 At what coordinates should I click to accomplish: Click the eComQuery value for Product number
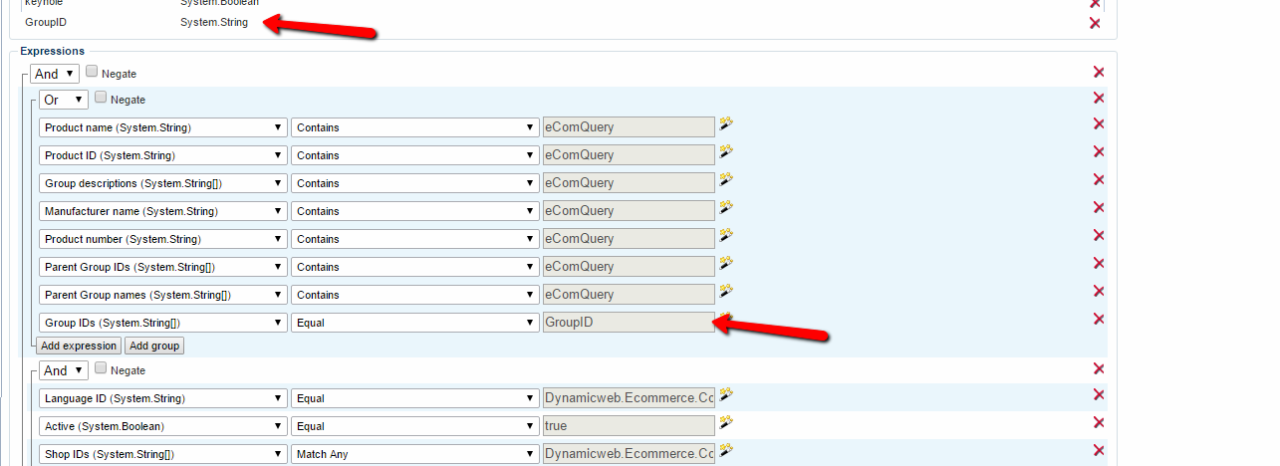[x=627, y=239]
